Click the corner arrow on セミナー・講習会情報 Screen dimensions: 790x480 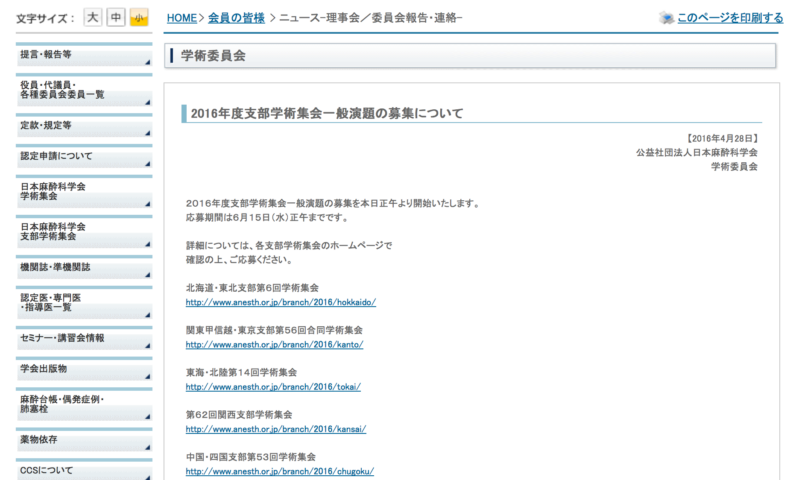[x=148, y=346]
